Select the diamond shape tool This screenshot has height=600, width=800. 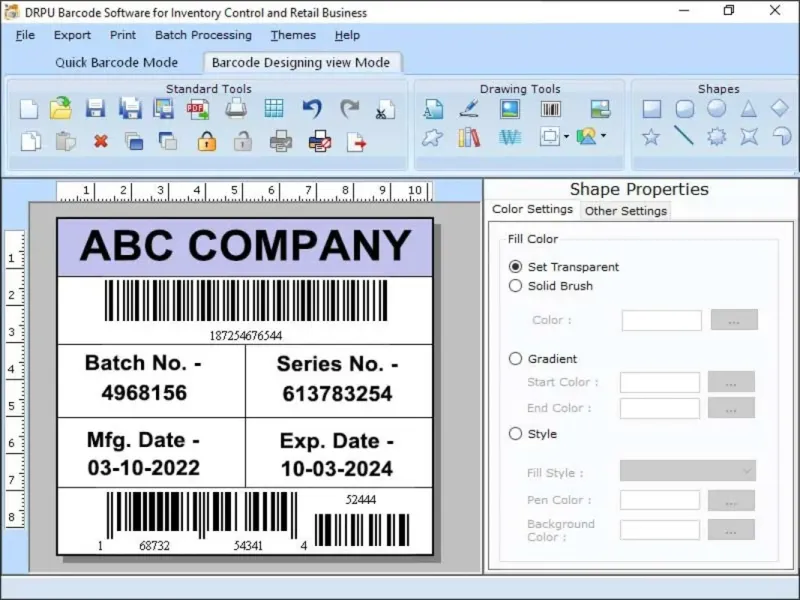click(780, 108)
